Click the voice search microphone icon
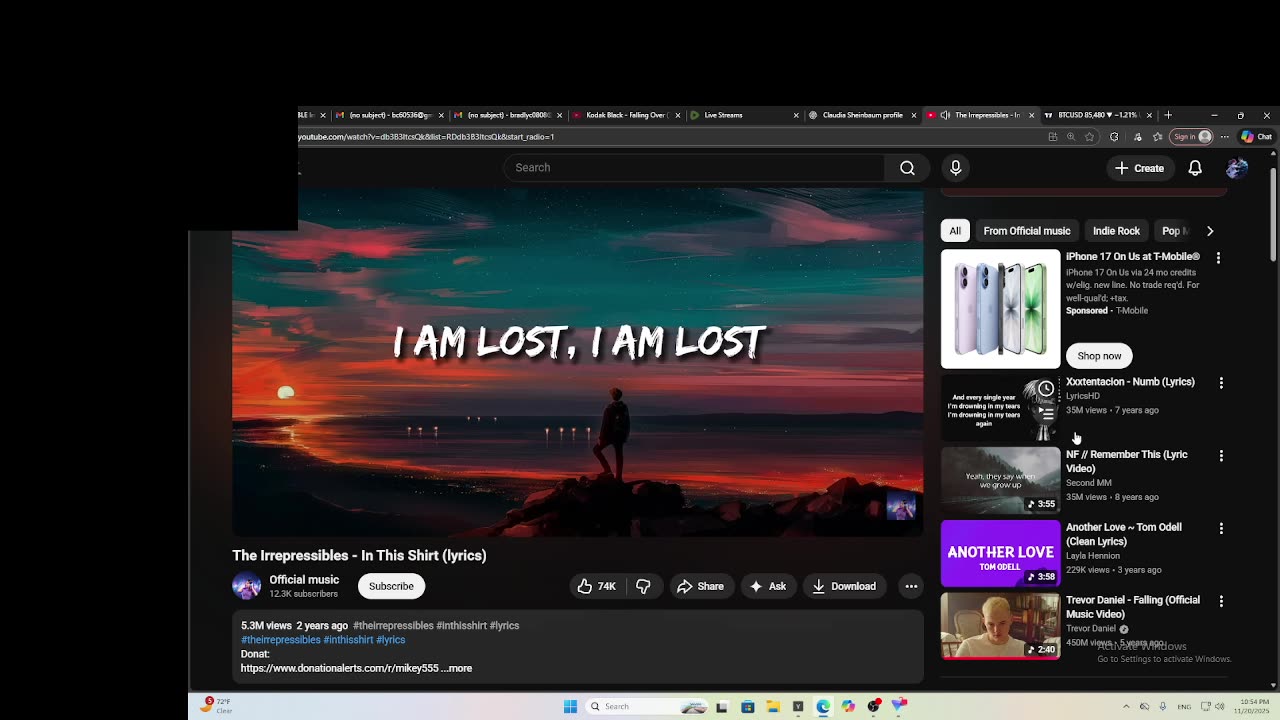 pos(955,168)
